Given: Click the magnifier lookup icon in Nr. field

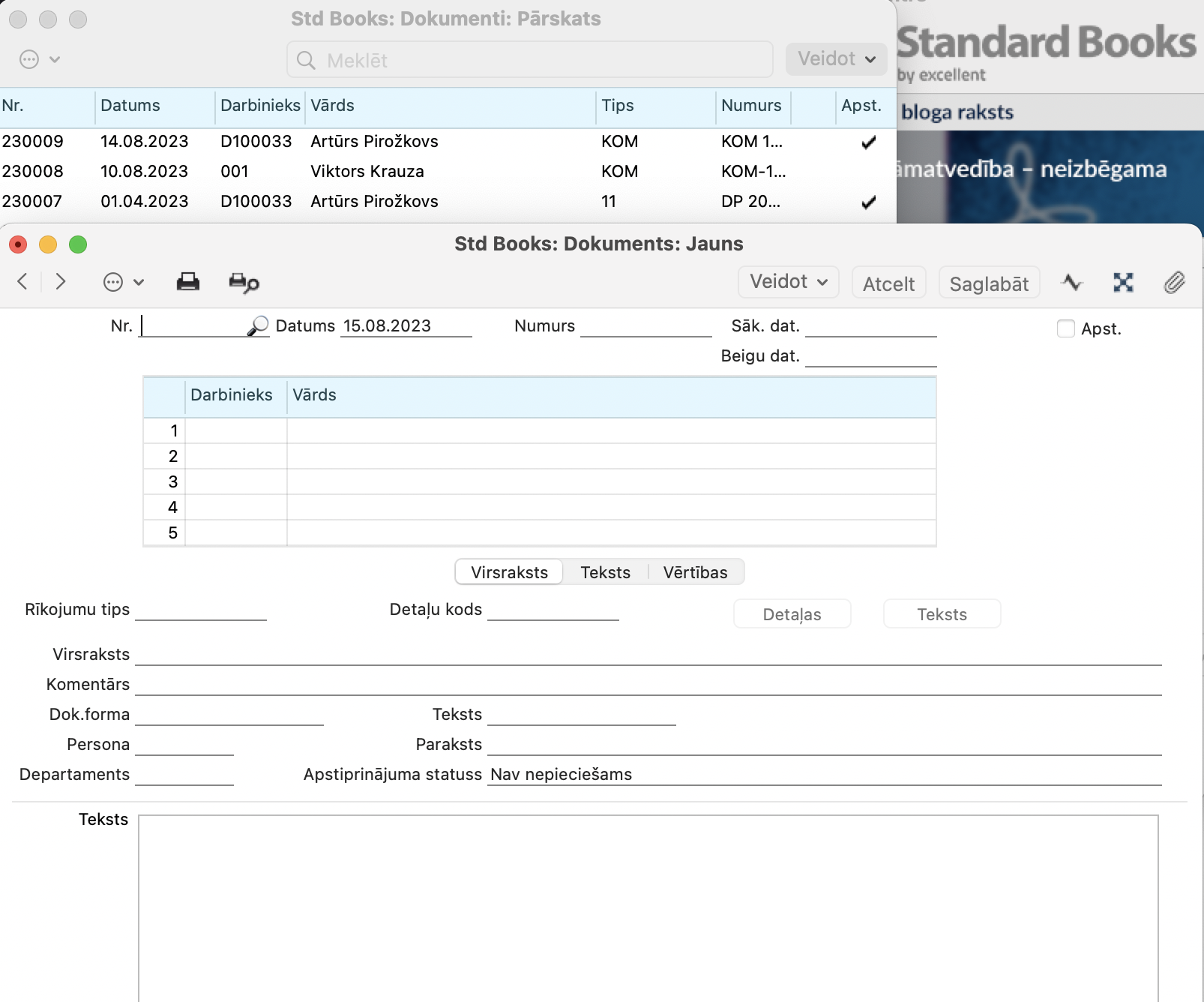Looking at the screenshot, I should [x=258, y=325].
